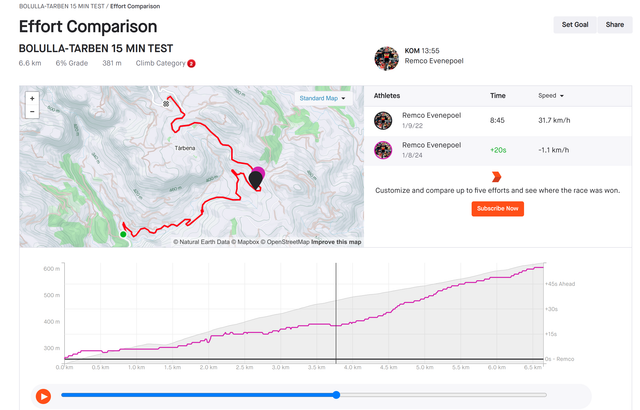Click the Share button
The image size is (640, 410).
click(x=614, y=25)
